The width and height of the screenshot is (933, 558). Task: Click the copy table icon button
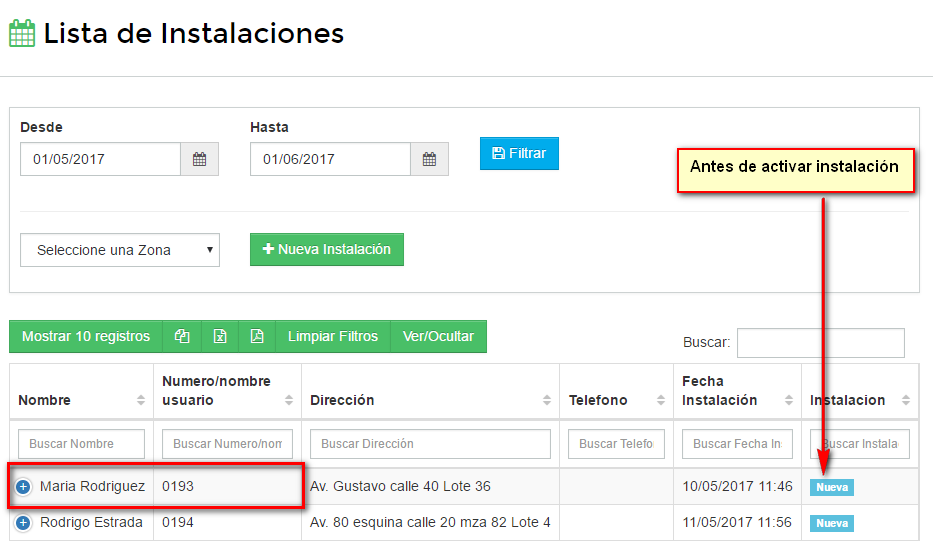pyautogui.click(x=182, y=337)
